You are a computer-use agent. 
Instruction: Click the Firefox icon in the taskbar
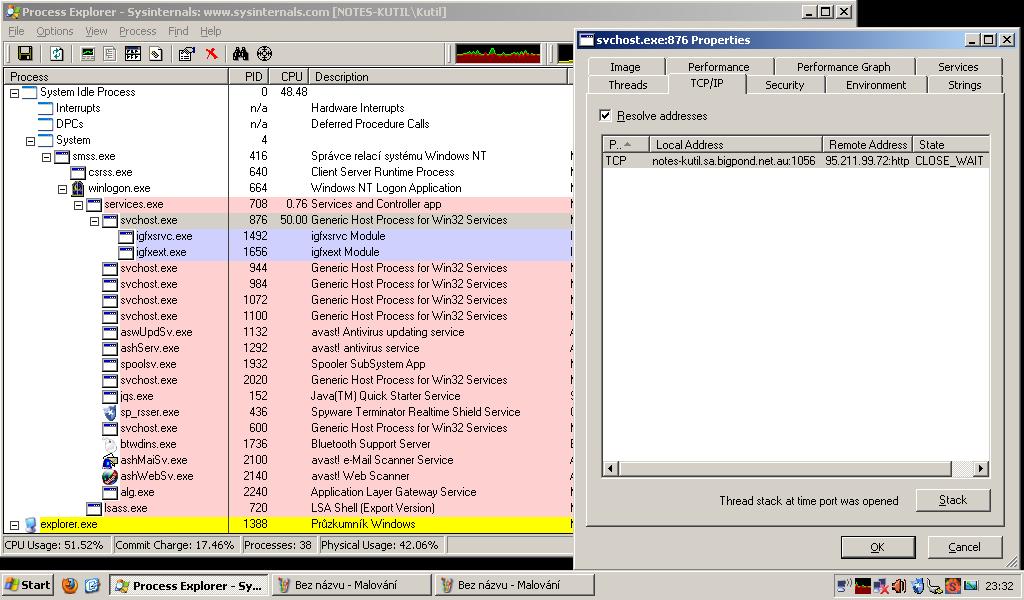[69, 586]
